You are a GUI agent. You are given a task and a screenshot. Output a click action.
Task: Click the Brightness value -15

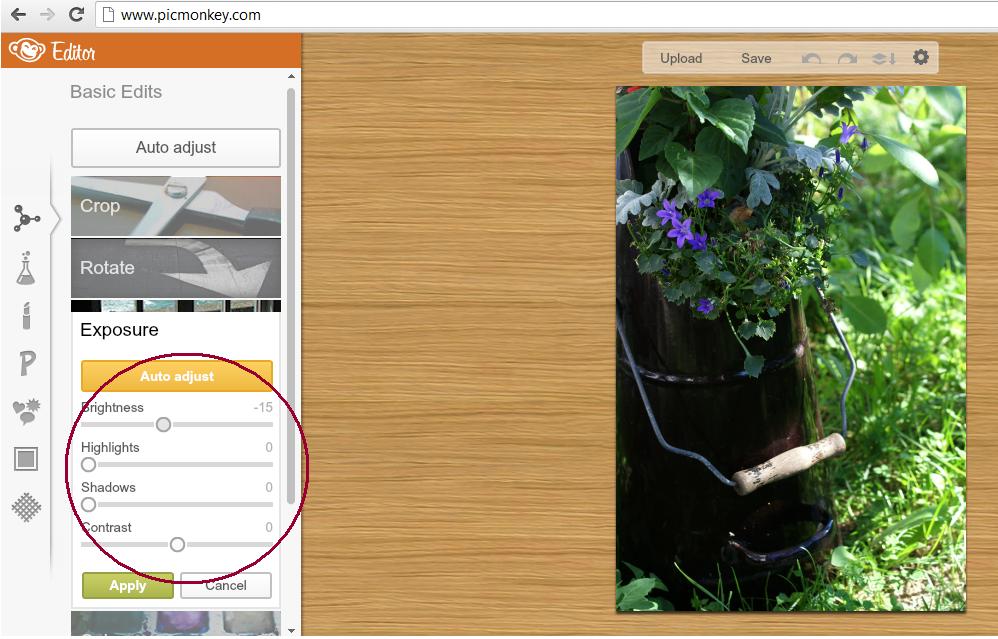tap(264, 407)
